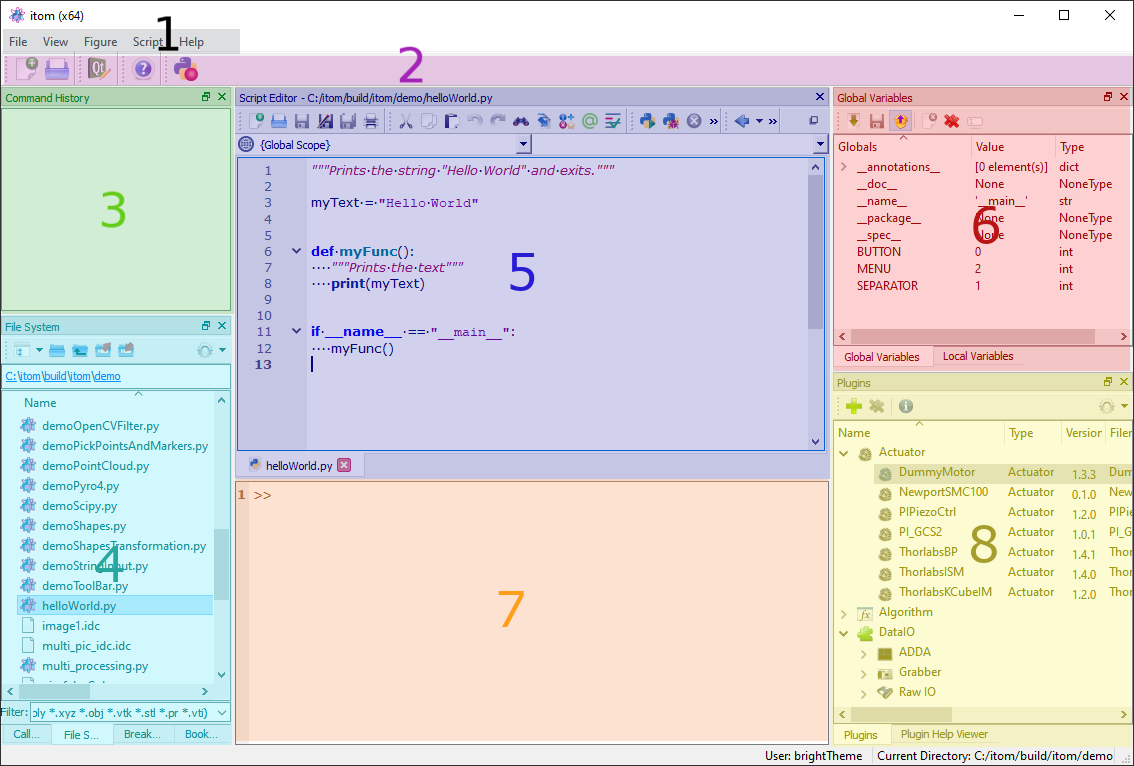Switch to the Book... tab
This screenshot has height=766, width=1134.
(202, 734)
